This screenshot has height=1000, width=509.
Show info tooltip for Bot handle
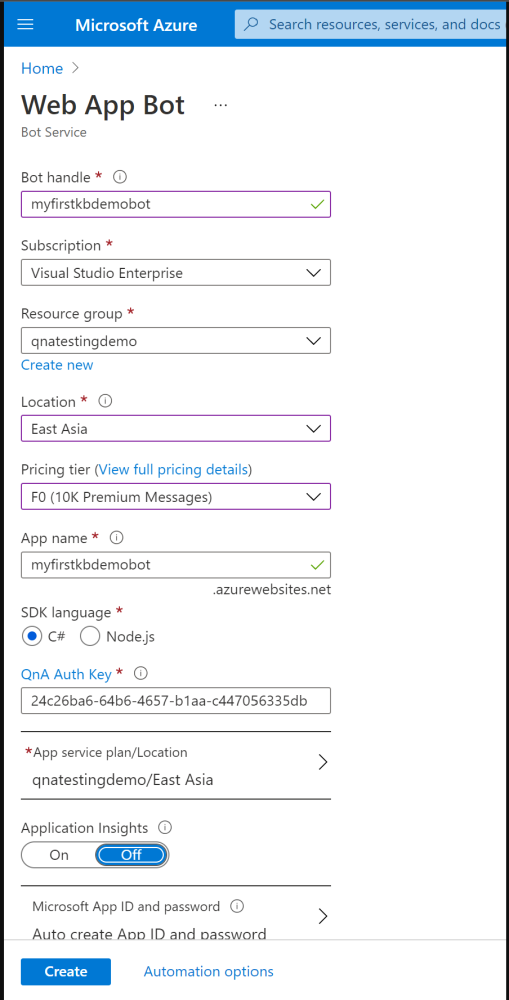(119, 176)
